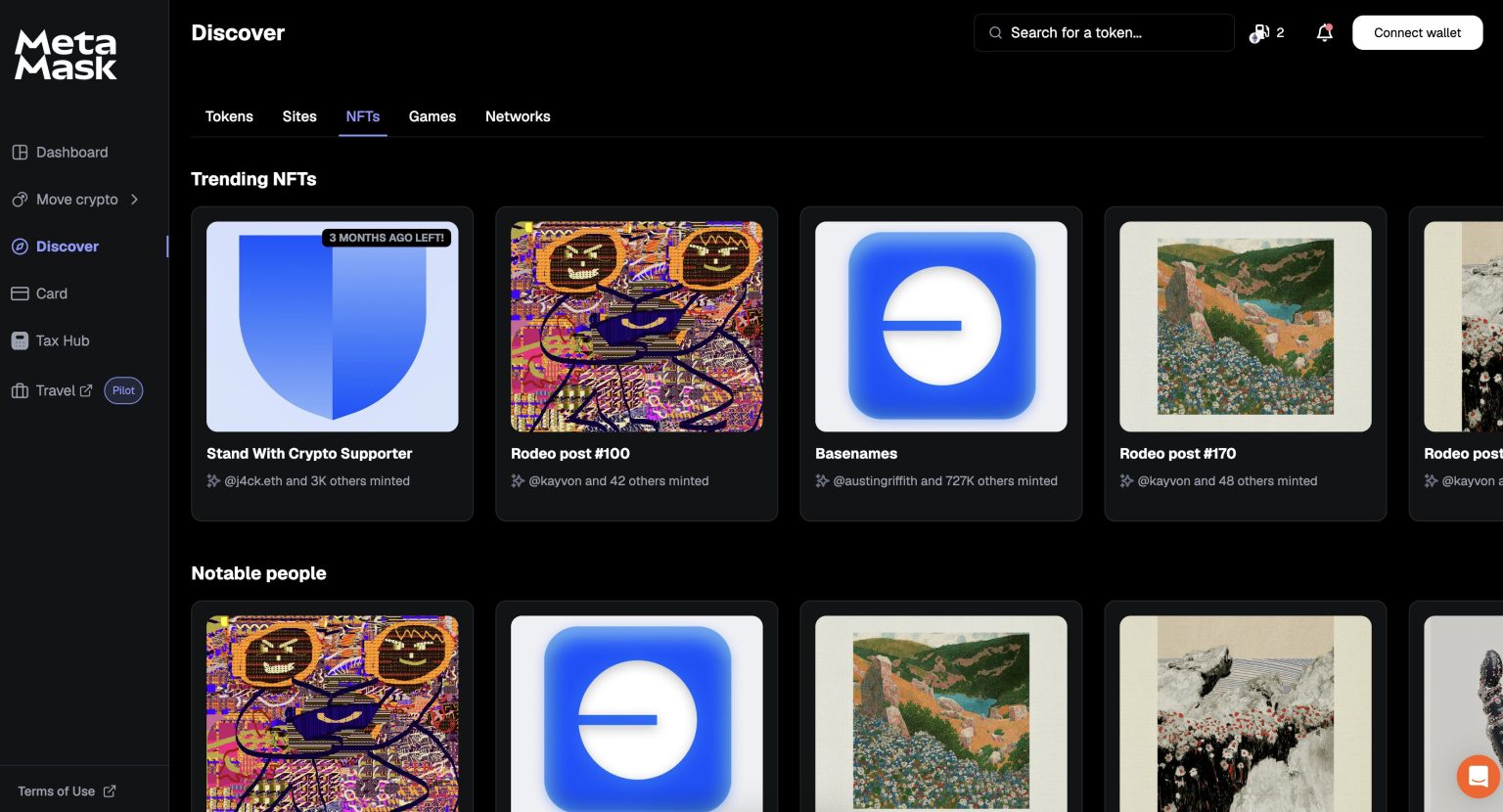This screenshot has width=1503, height=812.
Task: Click "@kayvon and 48 others minted" text
Action: [x=1227, y=480]
